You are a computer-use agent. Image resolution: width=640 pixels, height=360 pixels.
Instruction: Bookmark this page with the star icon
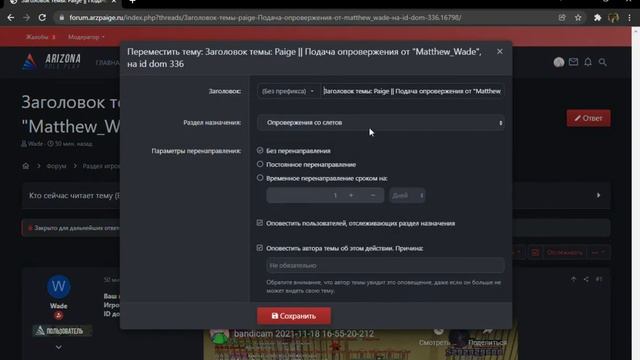click(x=578, y=18)
